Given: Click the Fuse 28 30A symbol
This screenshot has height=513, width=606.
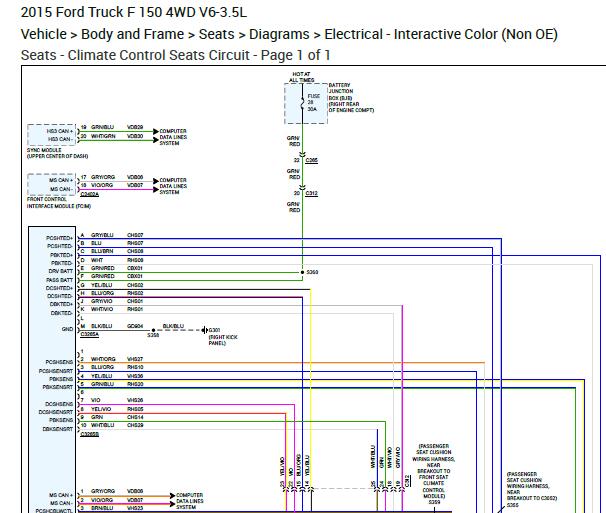Looking at the screenshot, I should [305, 103].
